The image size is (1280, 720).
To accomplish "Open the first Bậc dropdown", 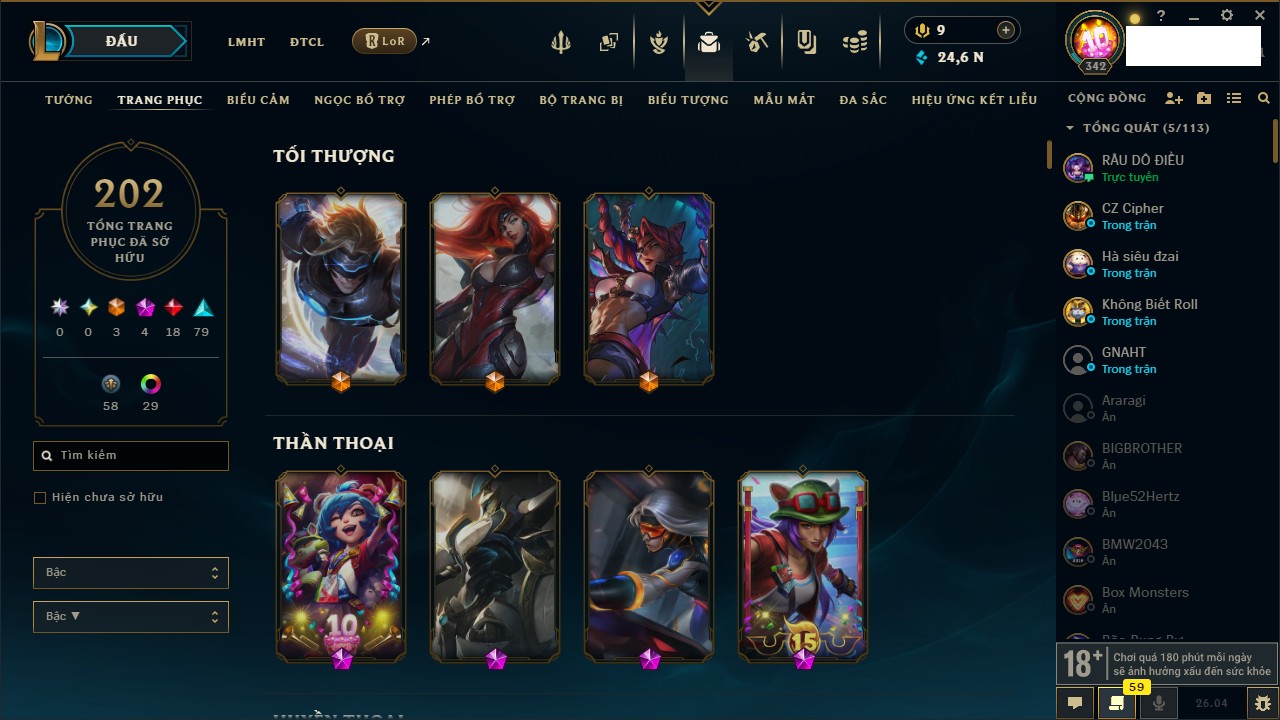I will tap(131, 573).
